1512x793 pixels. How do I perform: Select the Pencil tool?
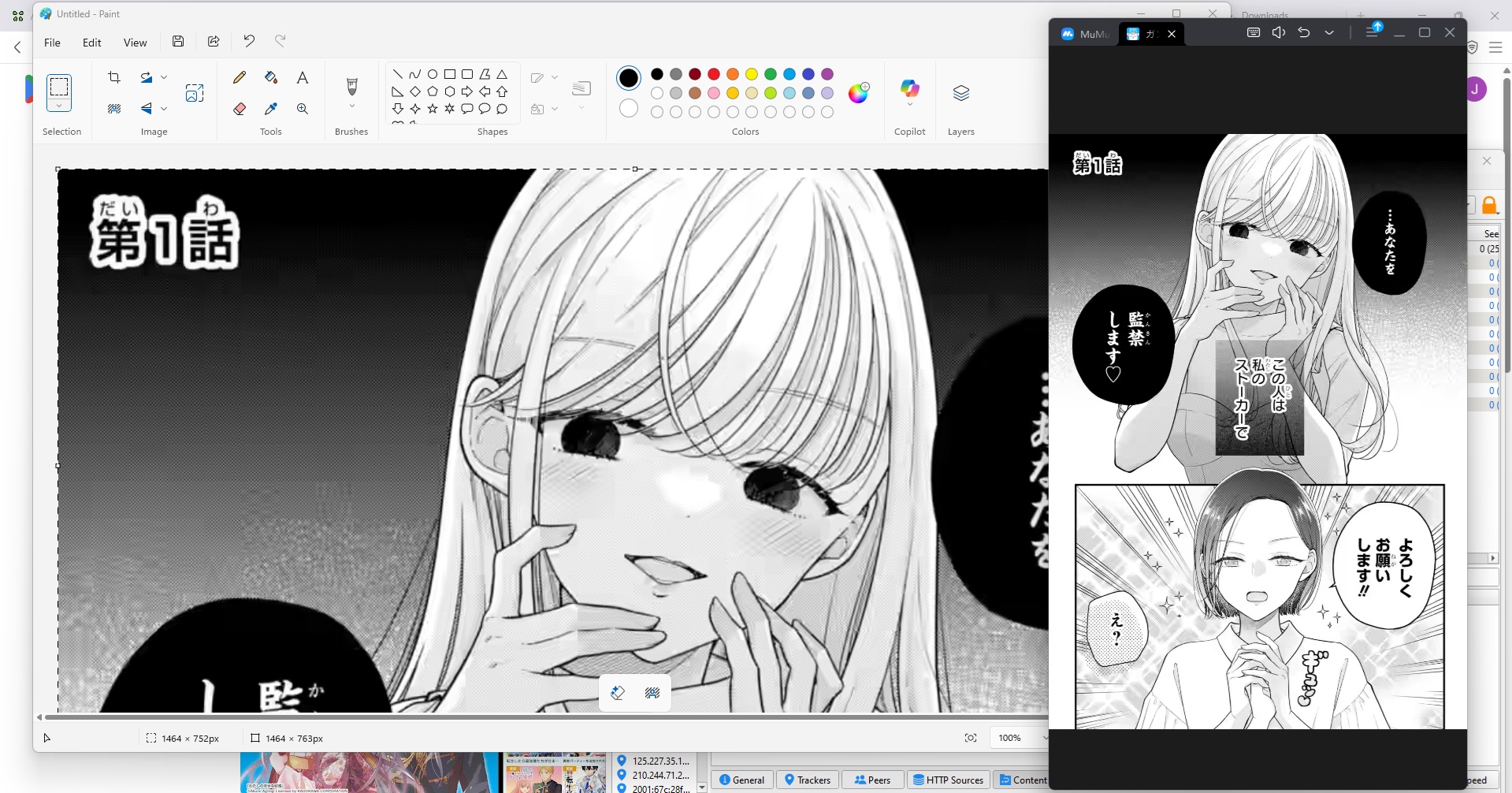coord(240,77)
